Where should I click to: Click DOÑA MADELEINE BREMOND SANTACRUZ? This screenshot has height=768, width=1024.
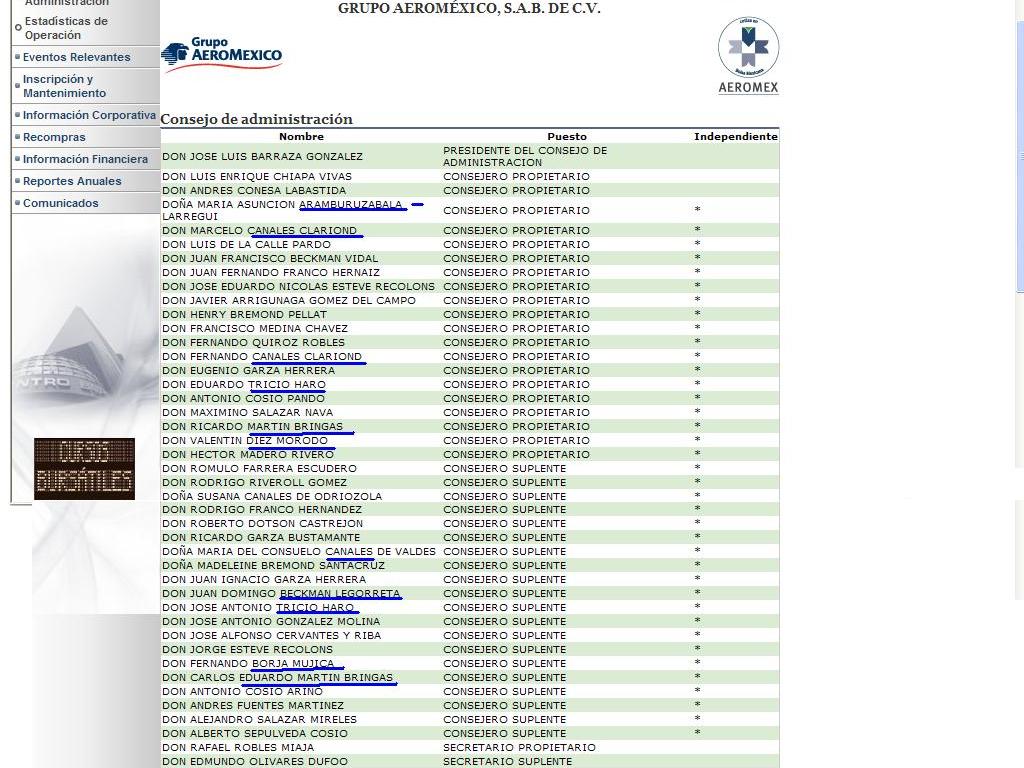(x=274, y=566)
